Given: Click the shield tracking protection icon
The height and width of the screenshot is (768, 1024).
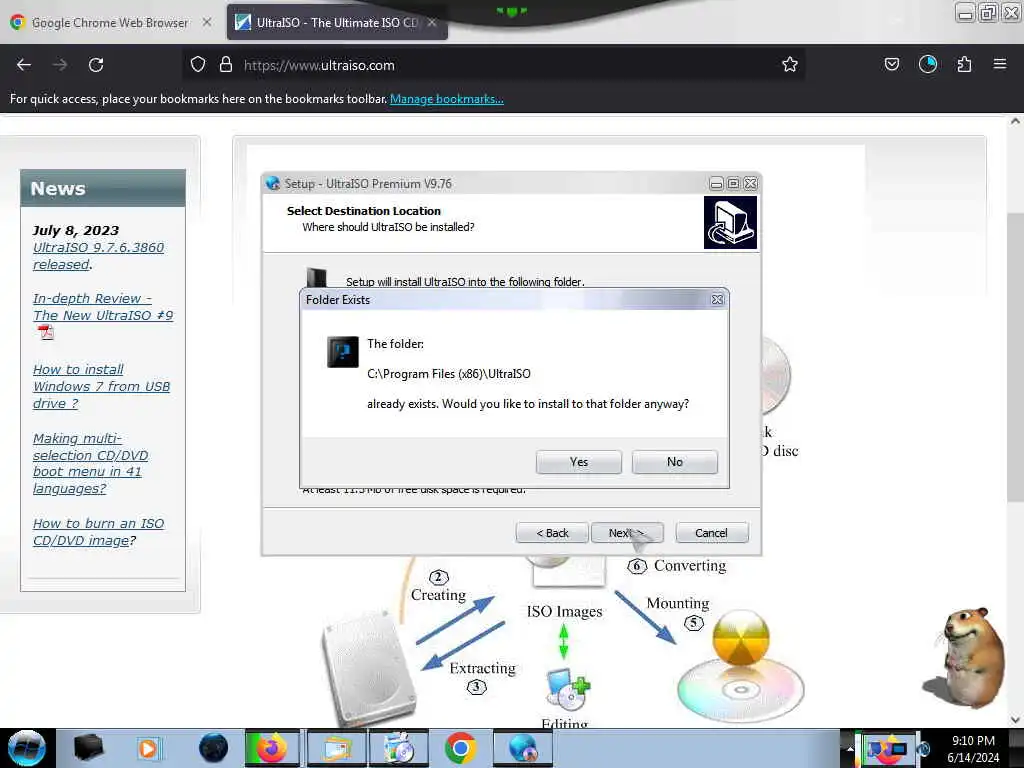Looking at the screenshot, I should (198, 65).
